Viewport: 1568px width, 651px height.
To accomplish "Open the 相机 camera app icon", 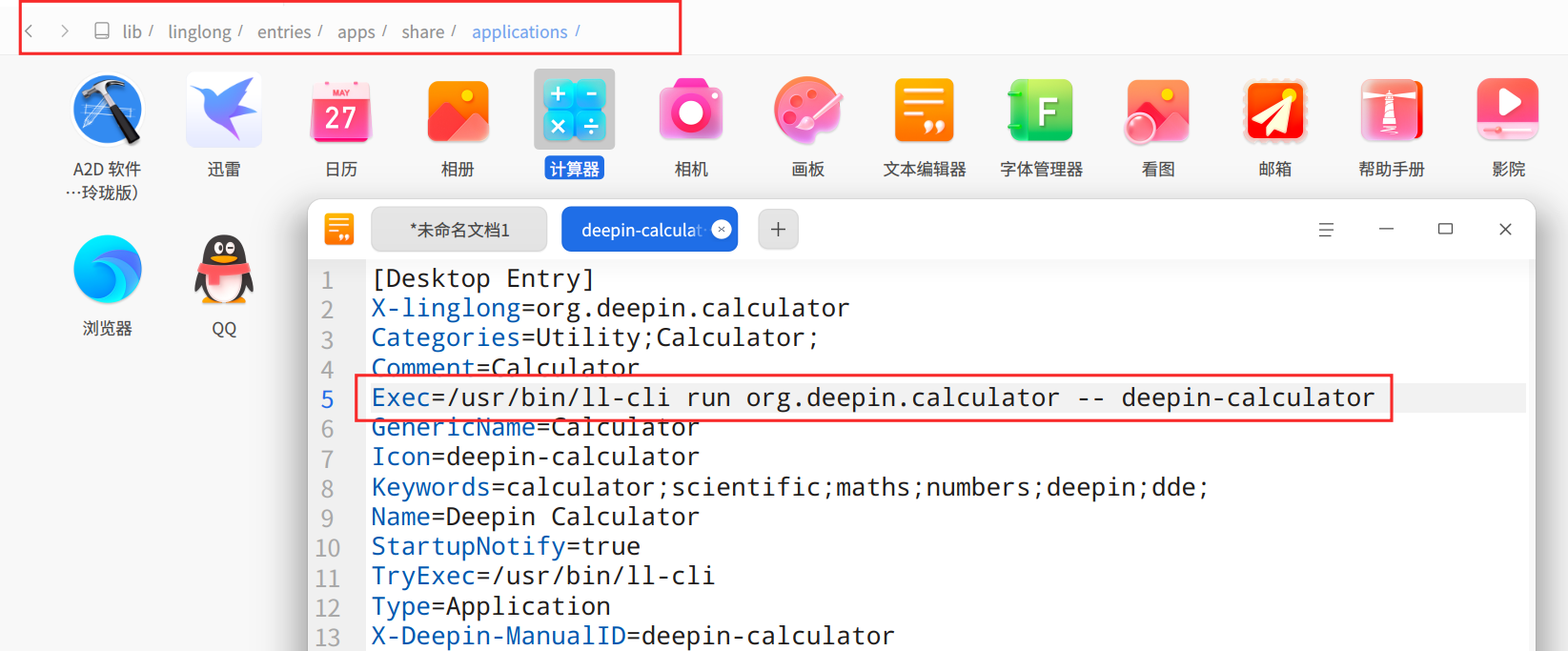I will [x=691, y=112].
